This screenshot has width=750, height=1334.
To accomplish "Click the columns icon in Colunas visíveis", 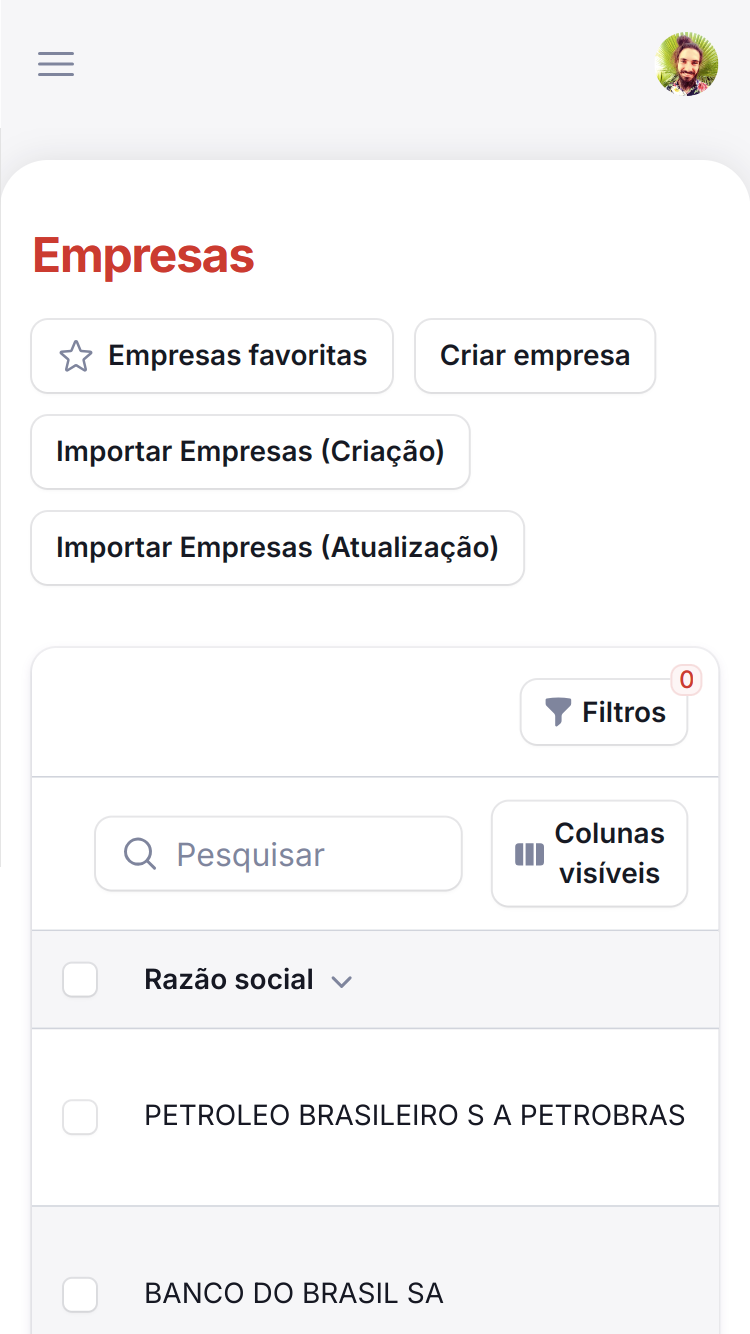I will pyautogui.click(x=529, y=854).
